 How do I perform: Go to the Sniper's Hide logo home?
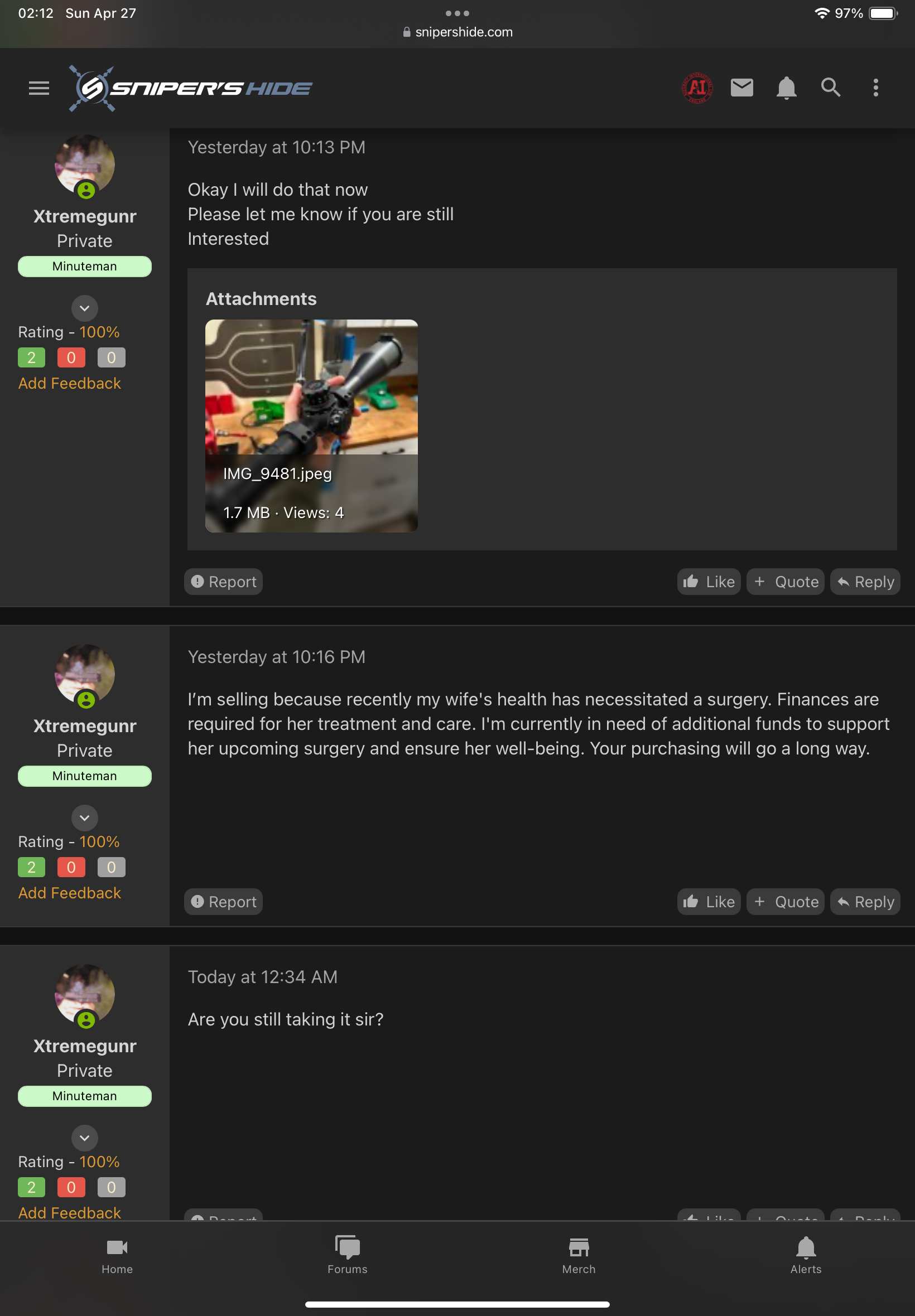pyautogui.click(x=191, y=88)
